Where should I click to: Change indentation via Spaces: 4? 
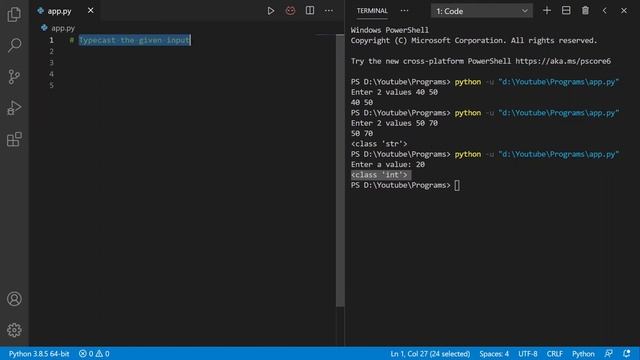[494, 354]
